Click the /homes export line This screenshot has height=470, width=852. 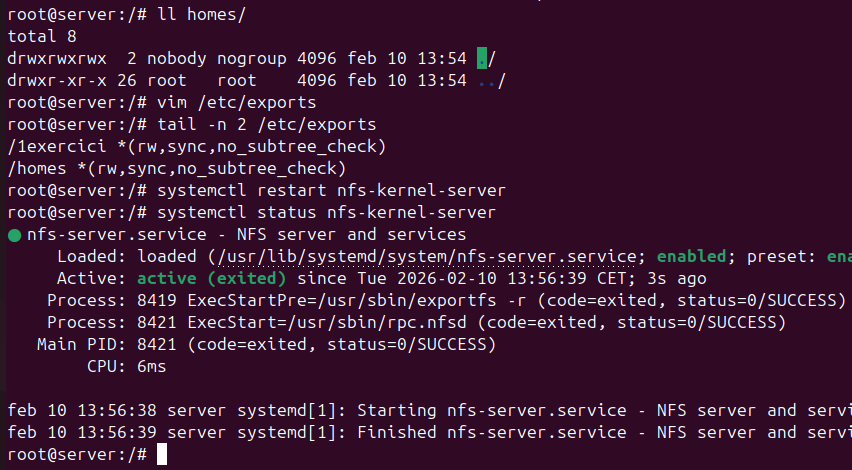[x=176, y=169]
